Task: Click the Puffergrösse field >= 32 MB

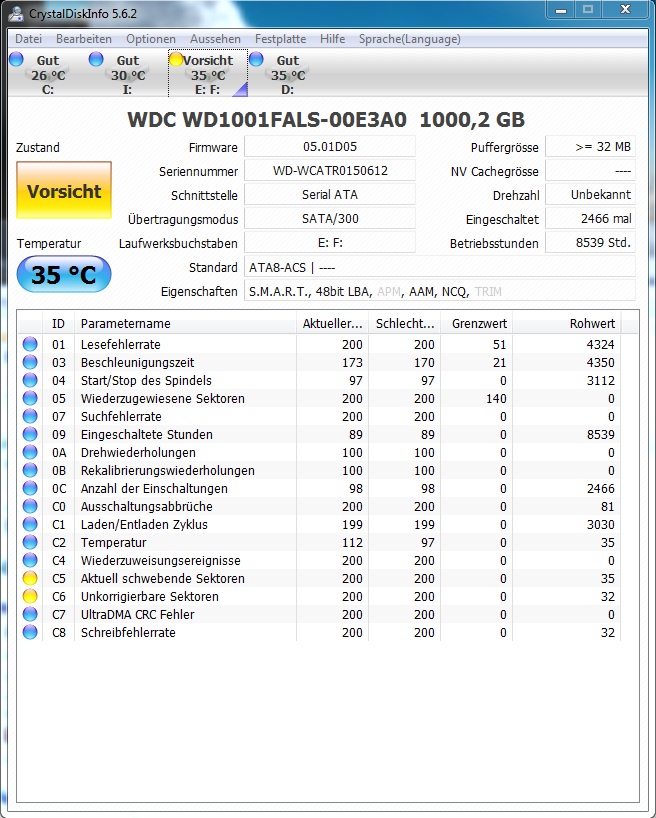Action: pos(590,147)
